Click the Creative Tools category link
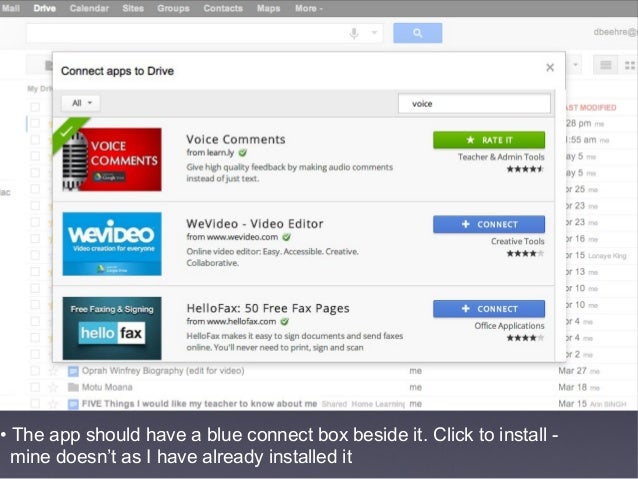Image resolution: width=638 pixels, height=479 pixels. click(x=518, y=241)
